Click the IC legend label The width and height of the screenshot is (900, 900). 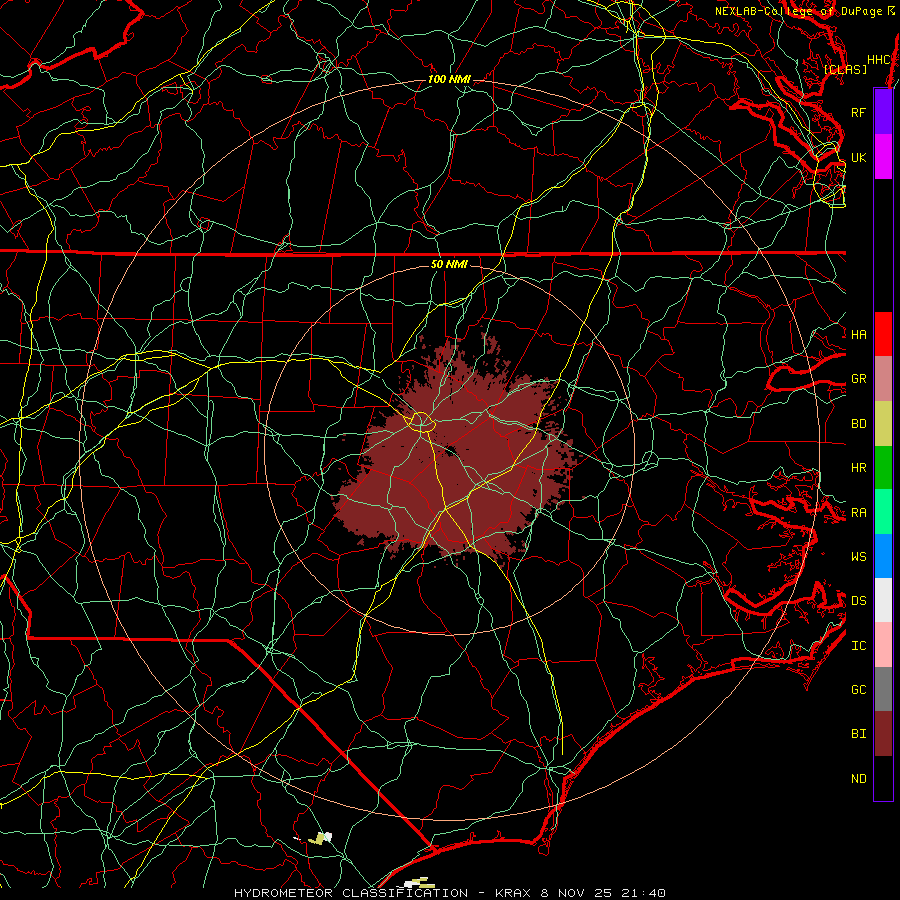coord(859,646)
